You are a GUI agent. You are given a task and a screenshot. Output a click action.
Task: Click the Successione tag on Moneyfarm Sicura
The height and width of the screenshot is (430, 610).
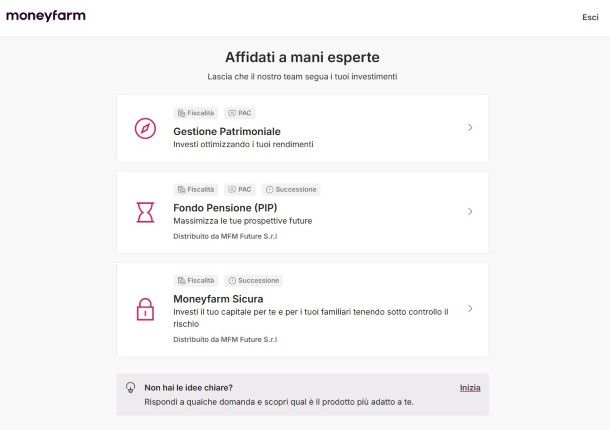click(254, 280)
